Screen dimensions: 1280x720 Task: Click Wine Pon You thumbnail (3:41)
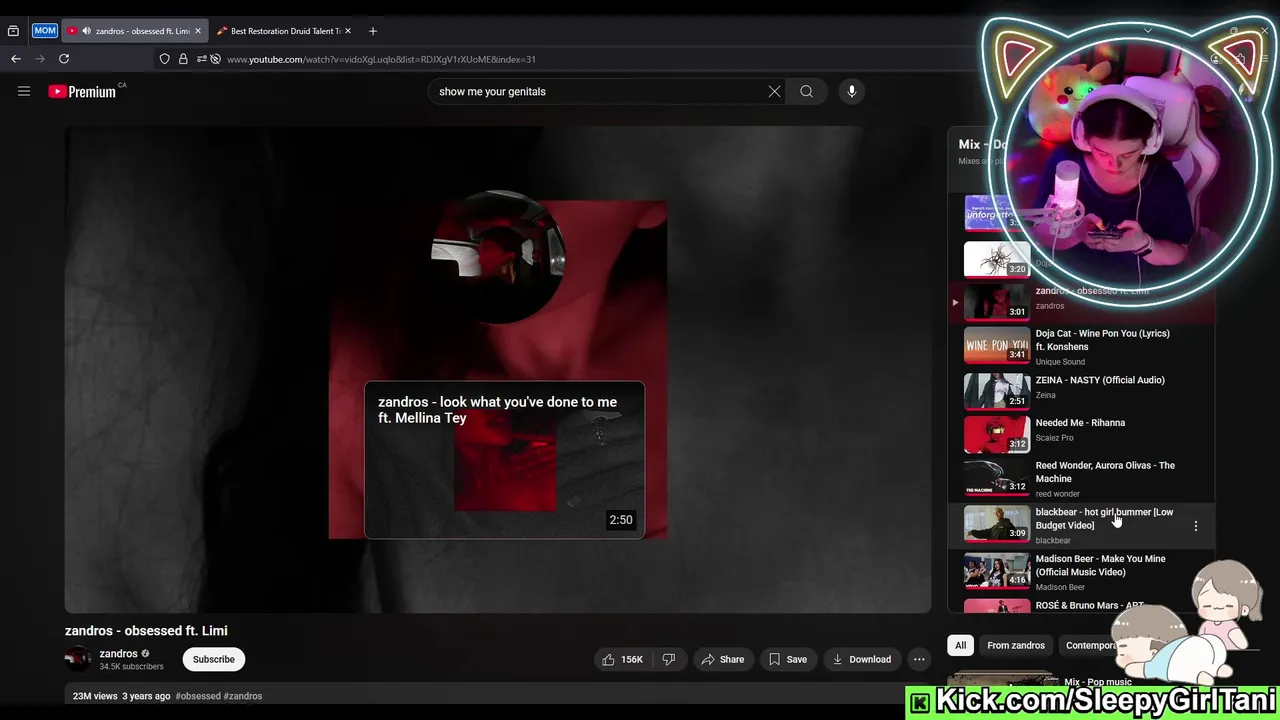point(997,346)
